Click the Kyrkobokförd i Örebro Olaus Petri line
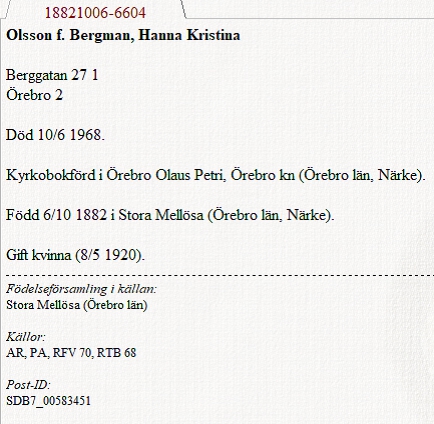 [x=216, y=175]
